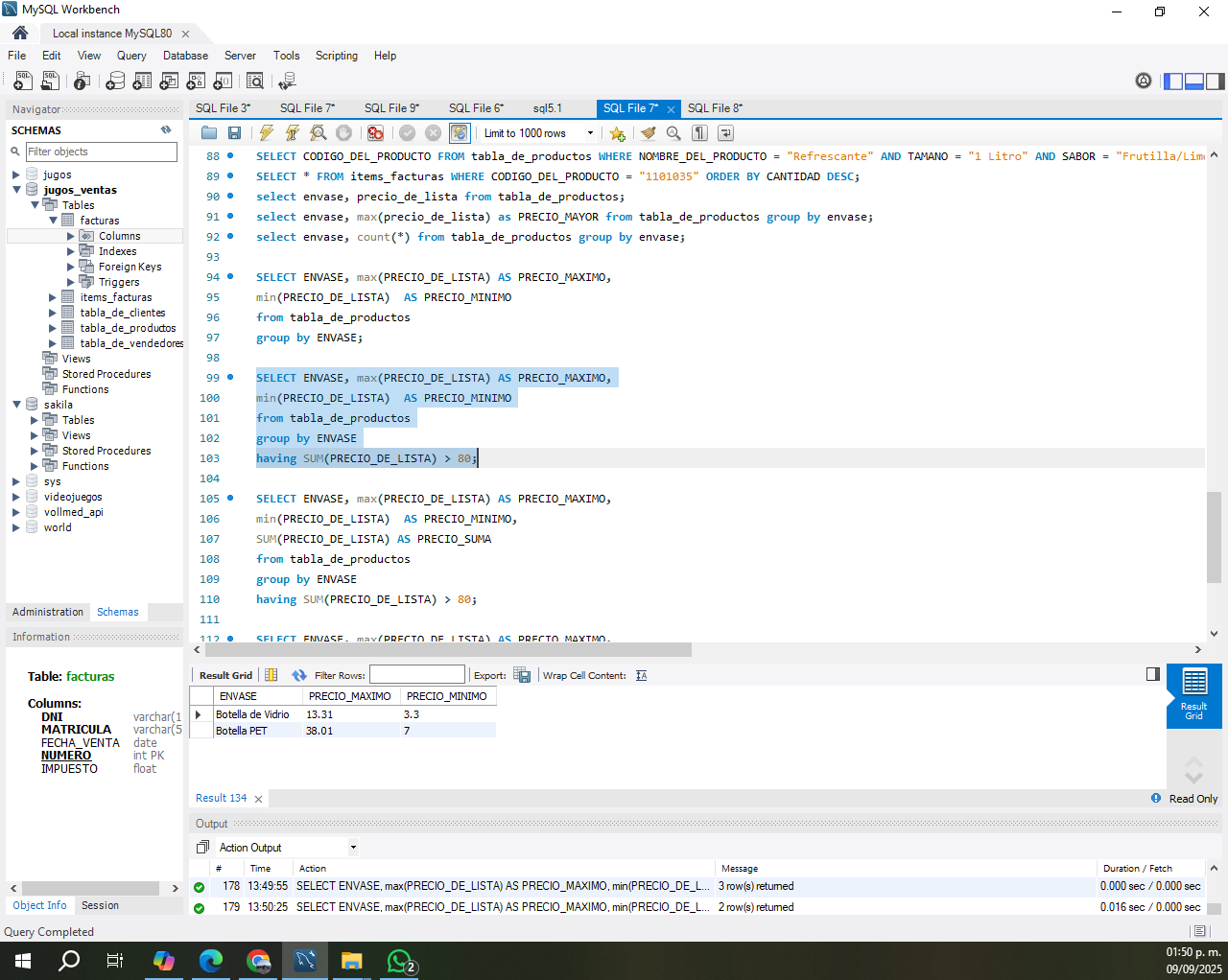
Task: Toggle word wrap in editor
Action: 725,133
